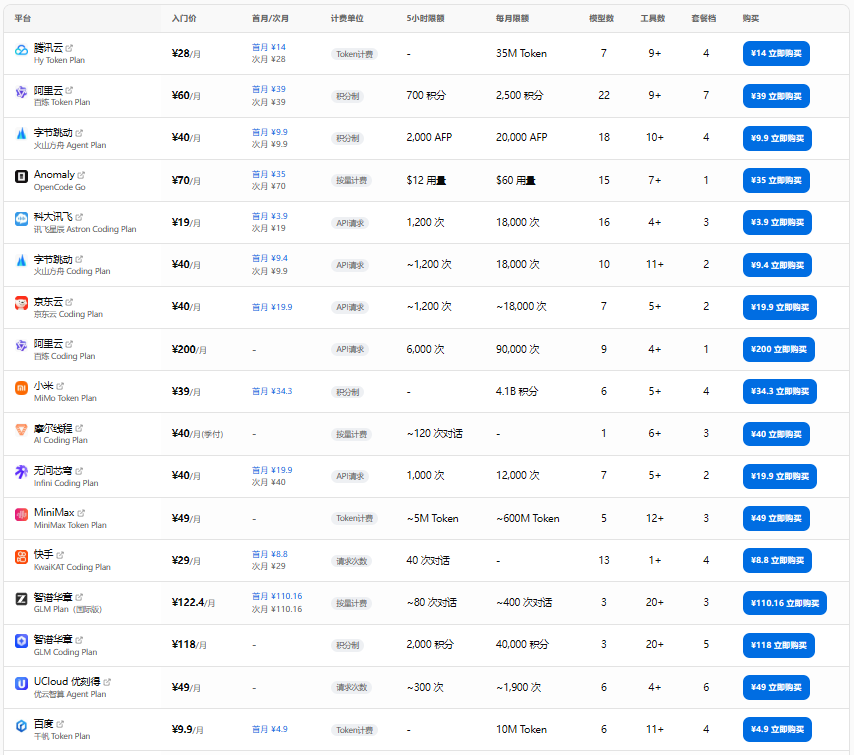Open external link icon beside Anomaly
Viewport: 854px width, 755px height.
pyautogui.click(x=81, y=175)
